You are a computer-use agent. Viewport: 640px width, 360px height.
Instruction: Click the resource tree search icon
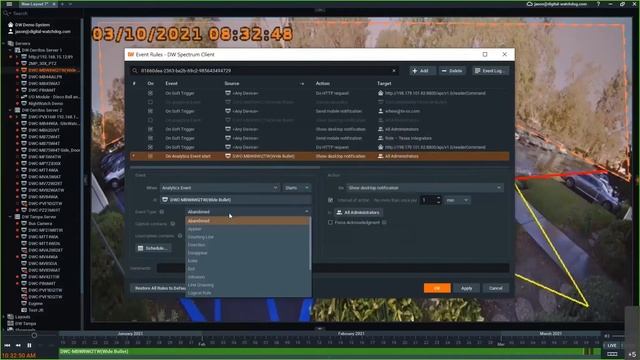[6, 13]
